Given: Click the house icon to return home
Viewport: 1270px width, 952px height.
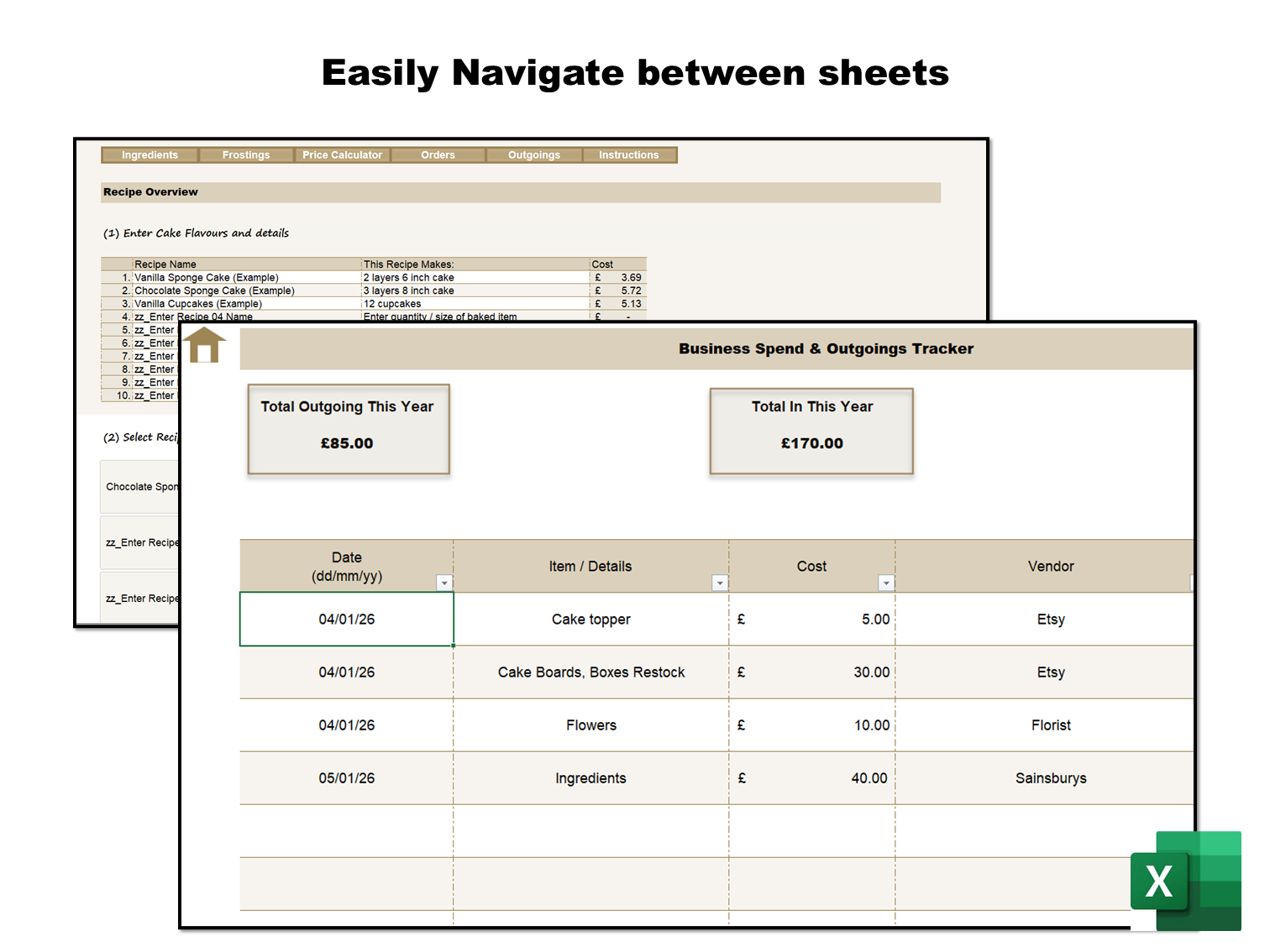Looking at the screenshot, I should coord(204,345).
